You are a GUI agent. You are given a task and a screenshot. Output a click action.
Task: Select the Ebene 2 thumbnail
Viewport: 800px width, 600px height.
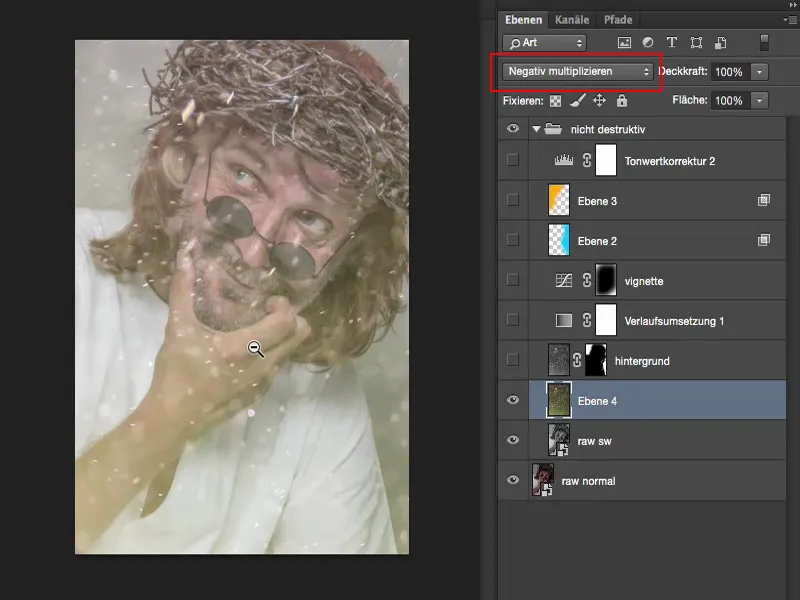559,240
